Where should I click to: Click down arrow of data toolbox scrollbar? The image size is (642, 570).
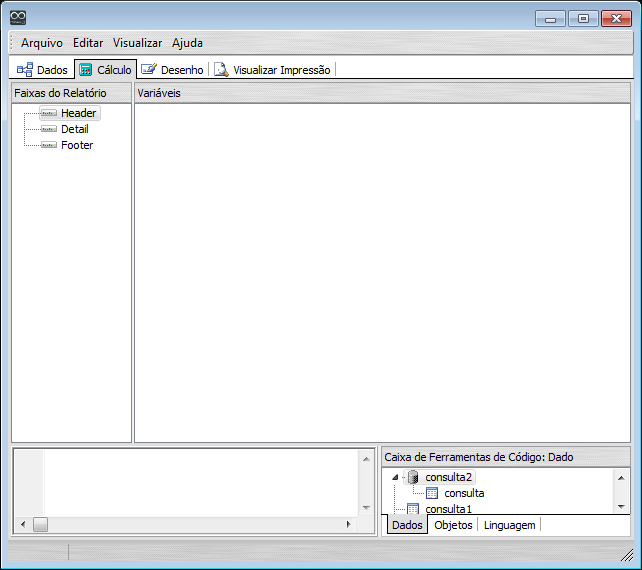(621, 507)
